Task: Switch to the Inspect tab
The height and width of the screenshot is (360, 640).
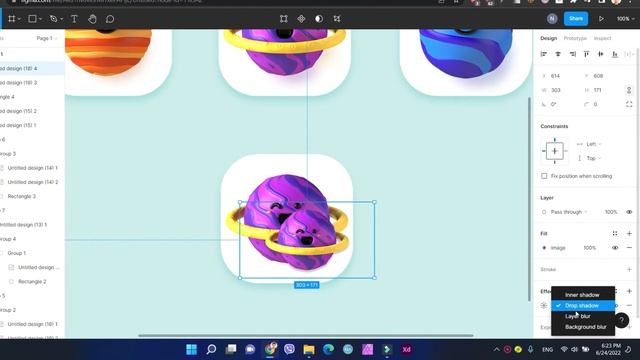Action: pyautogui.click(x=602, y=38)
